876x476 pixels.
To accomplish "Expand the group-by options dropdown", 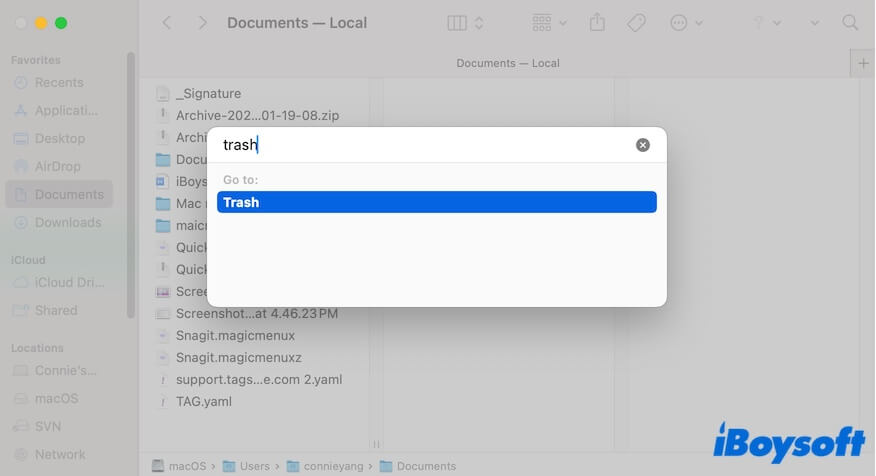I will tap(549, 22).
